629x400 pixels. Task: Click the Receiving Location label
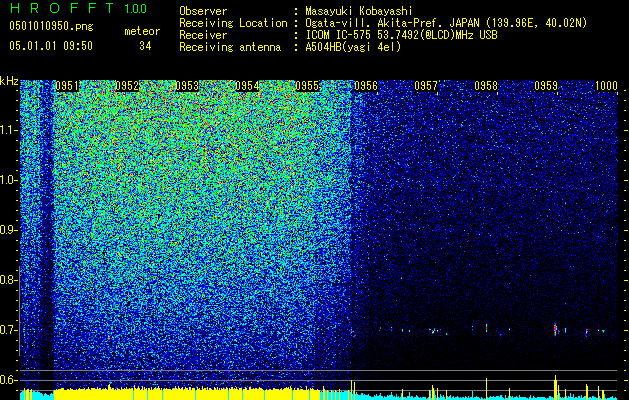(233, 23)
